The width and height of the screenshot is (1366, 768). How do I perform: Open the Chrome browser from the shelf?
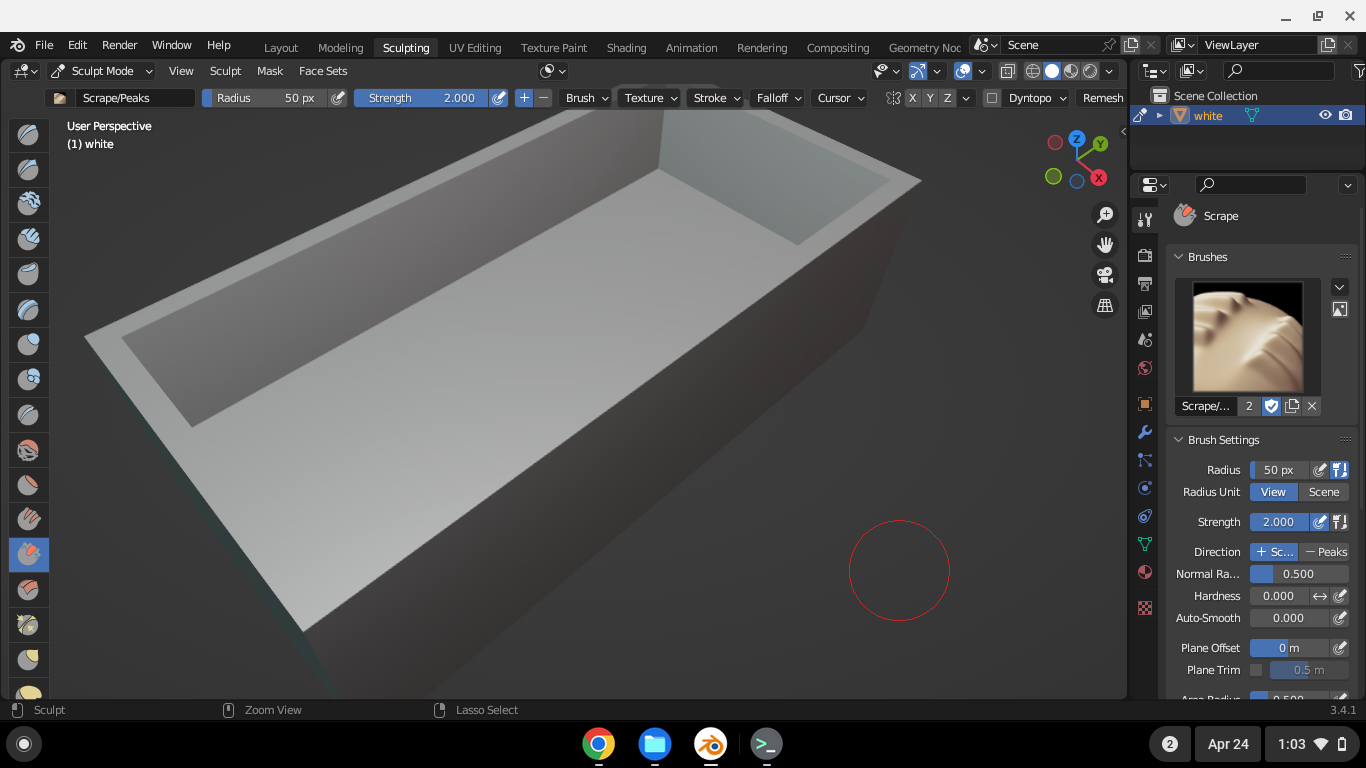[599, 744]
